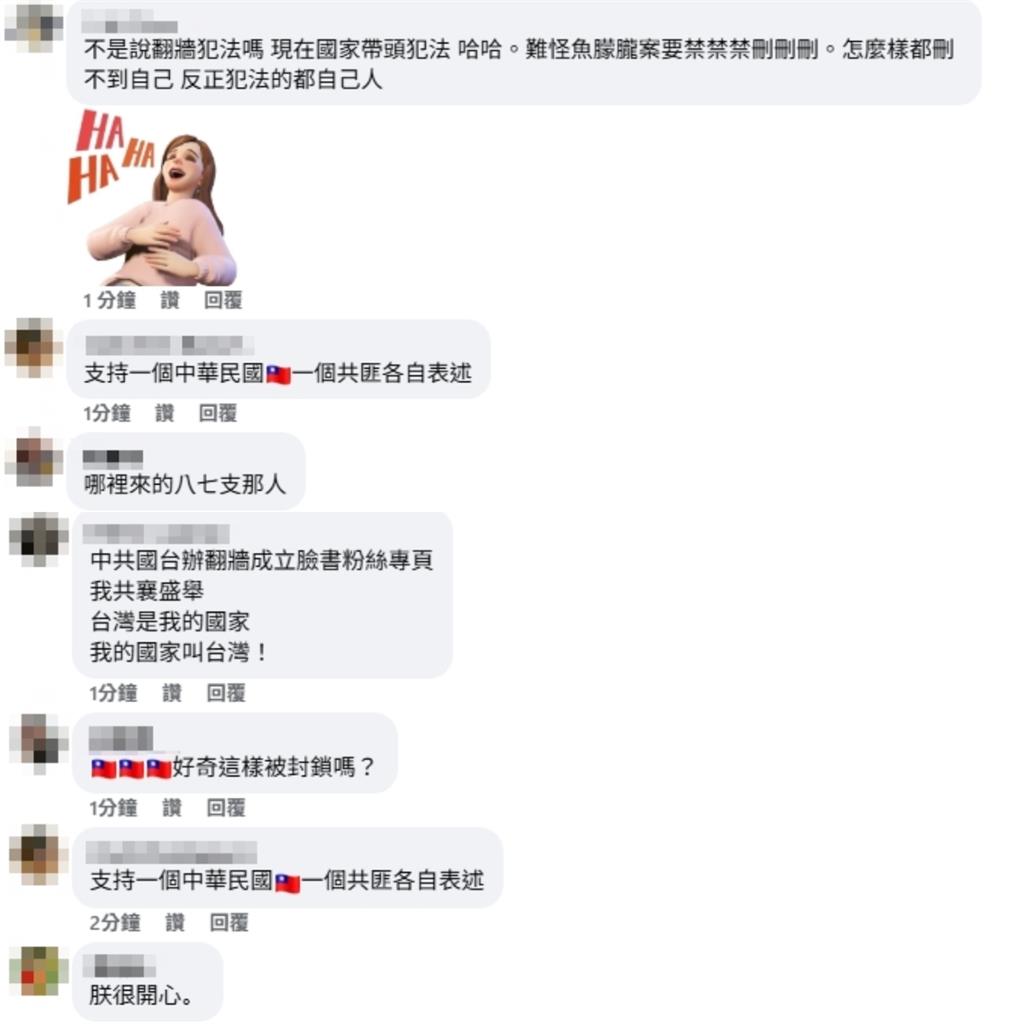Viewport: 1024px width, 1024px height.
Task: Reply to the 2分鐘 old comment
Action: click(229, 923)
